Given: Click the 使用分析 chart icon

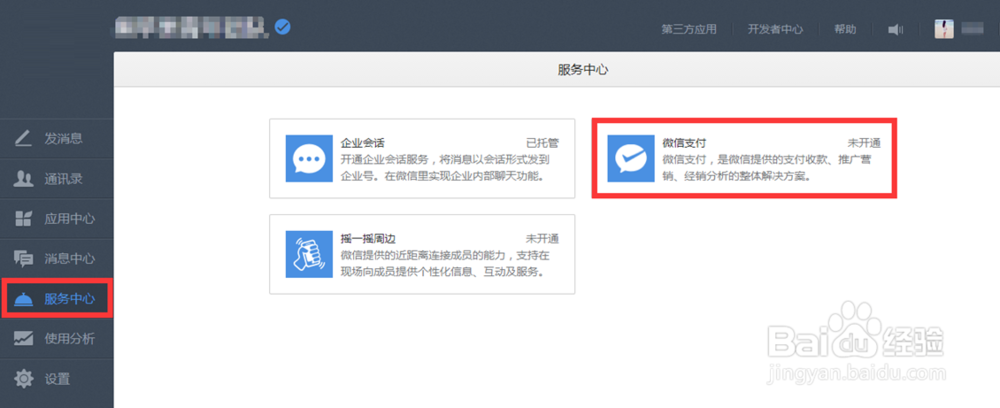Looking at the screenshot, I should tap(24, 339).
